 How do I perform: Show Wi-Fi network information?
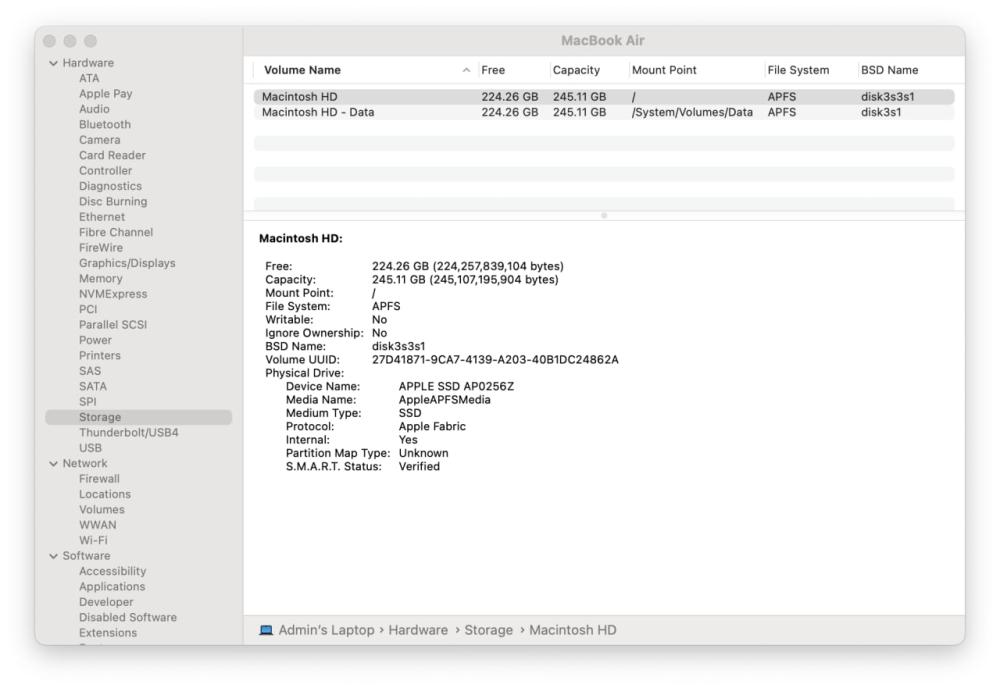[94, 540]
